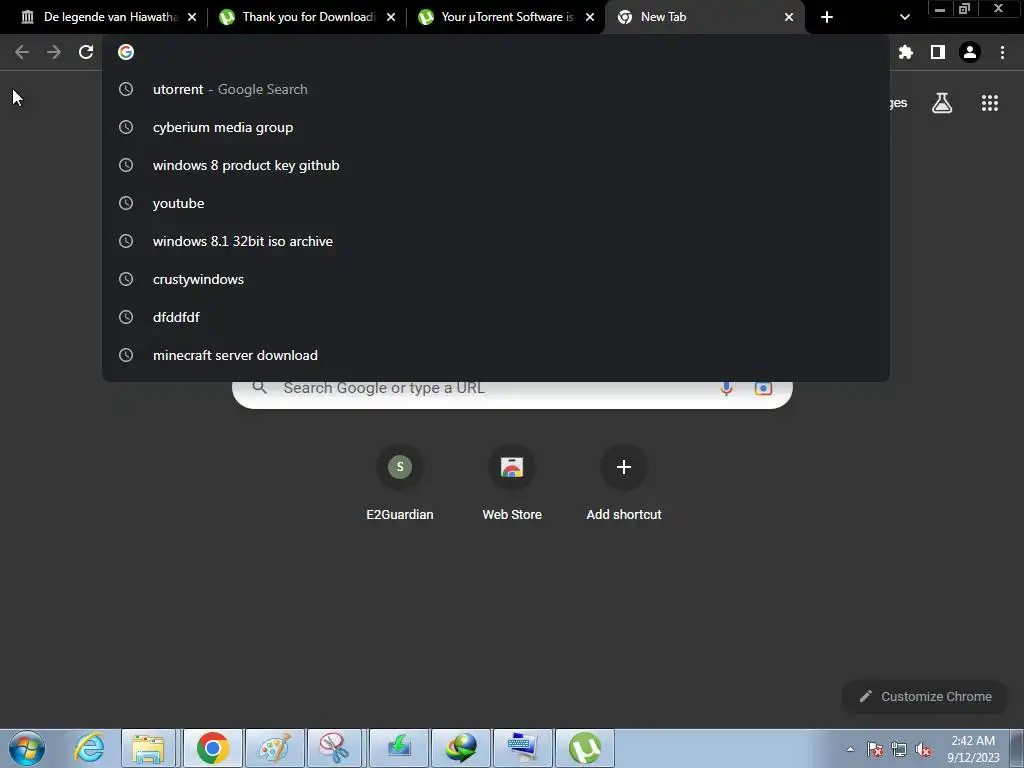Open the Web Store shortcut
Screen dimensions: 1024x768
pyautogui.click(x=512, y=483)
